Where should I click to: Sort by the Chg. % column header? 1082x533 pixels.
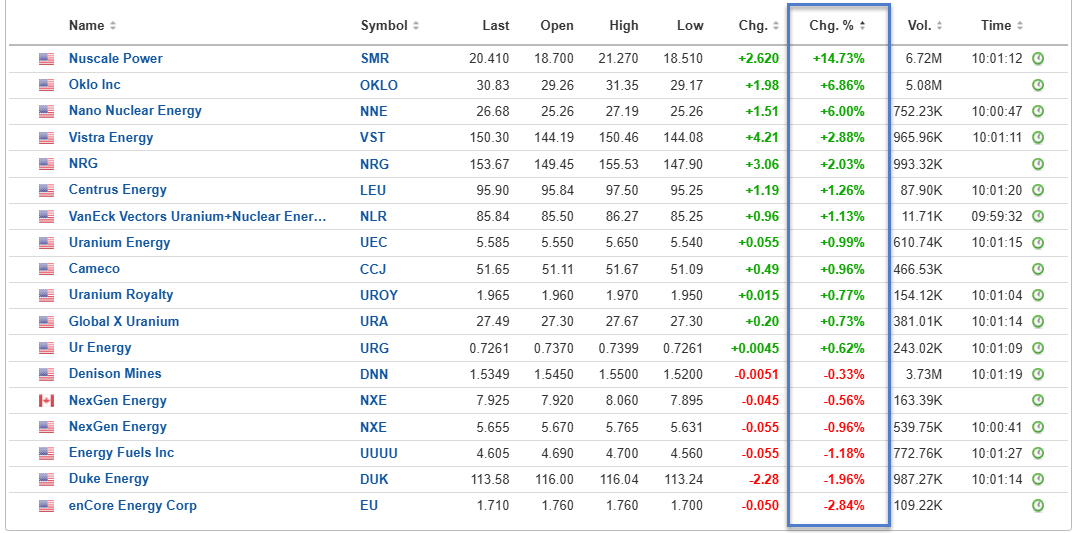[x=837, y=26]
